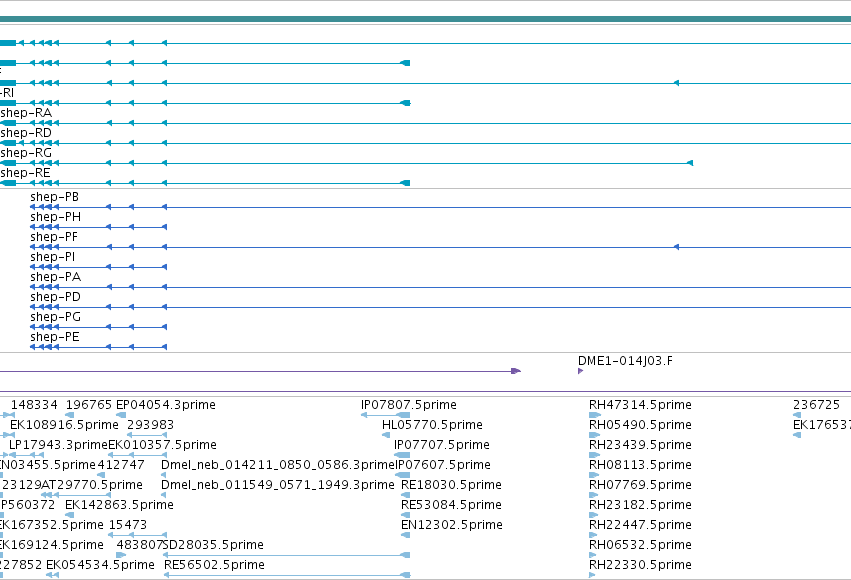Viewport: 851px width, 580px height.
Task: Select the EP04054.3prime label
Action: 166,405
